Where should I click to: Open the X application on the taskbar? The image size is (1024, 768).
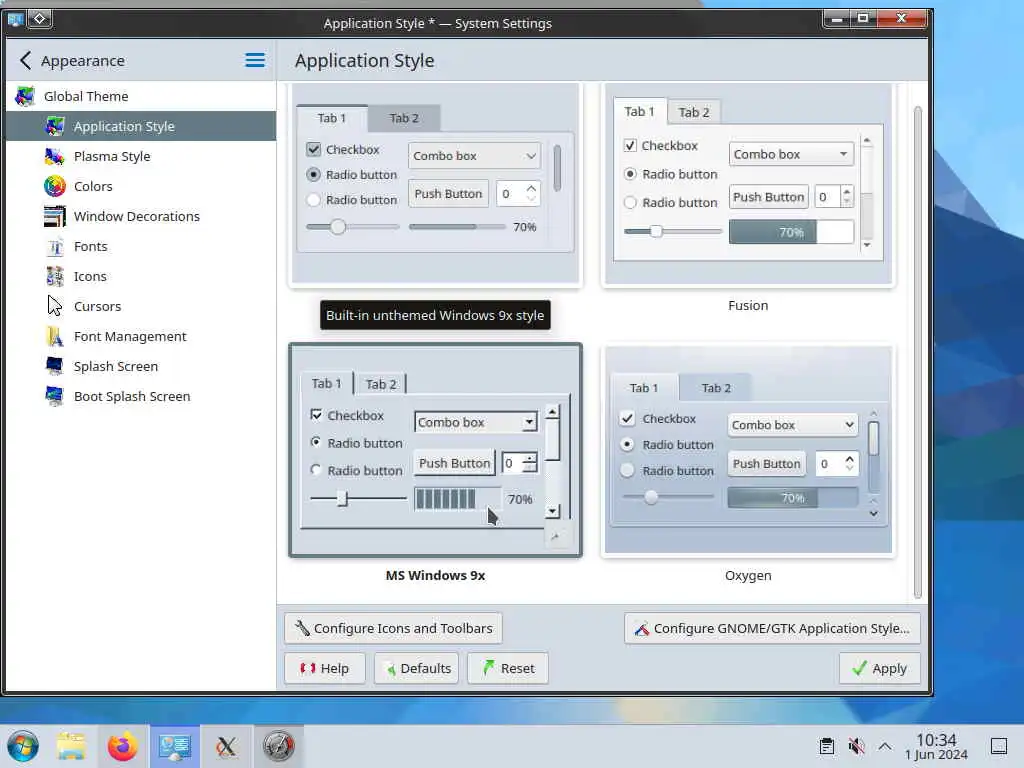(226, 746)
